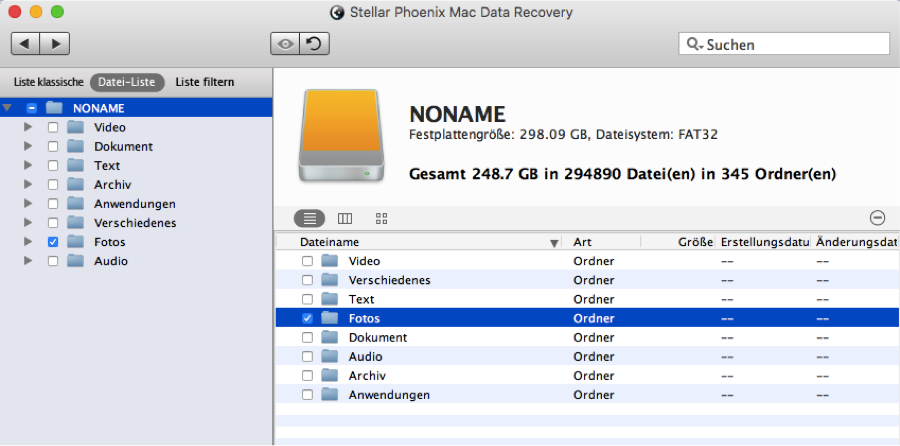Sort by Erstellungsdatum column header
The image size is (900, 446).
click(x=765, y=243)
